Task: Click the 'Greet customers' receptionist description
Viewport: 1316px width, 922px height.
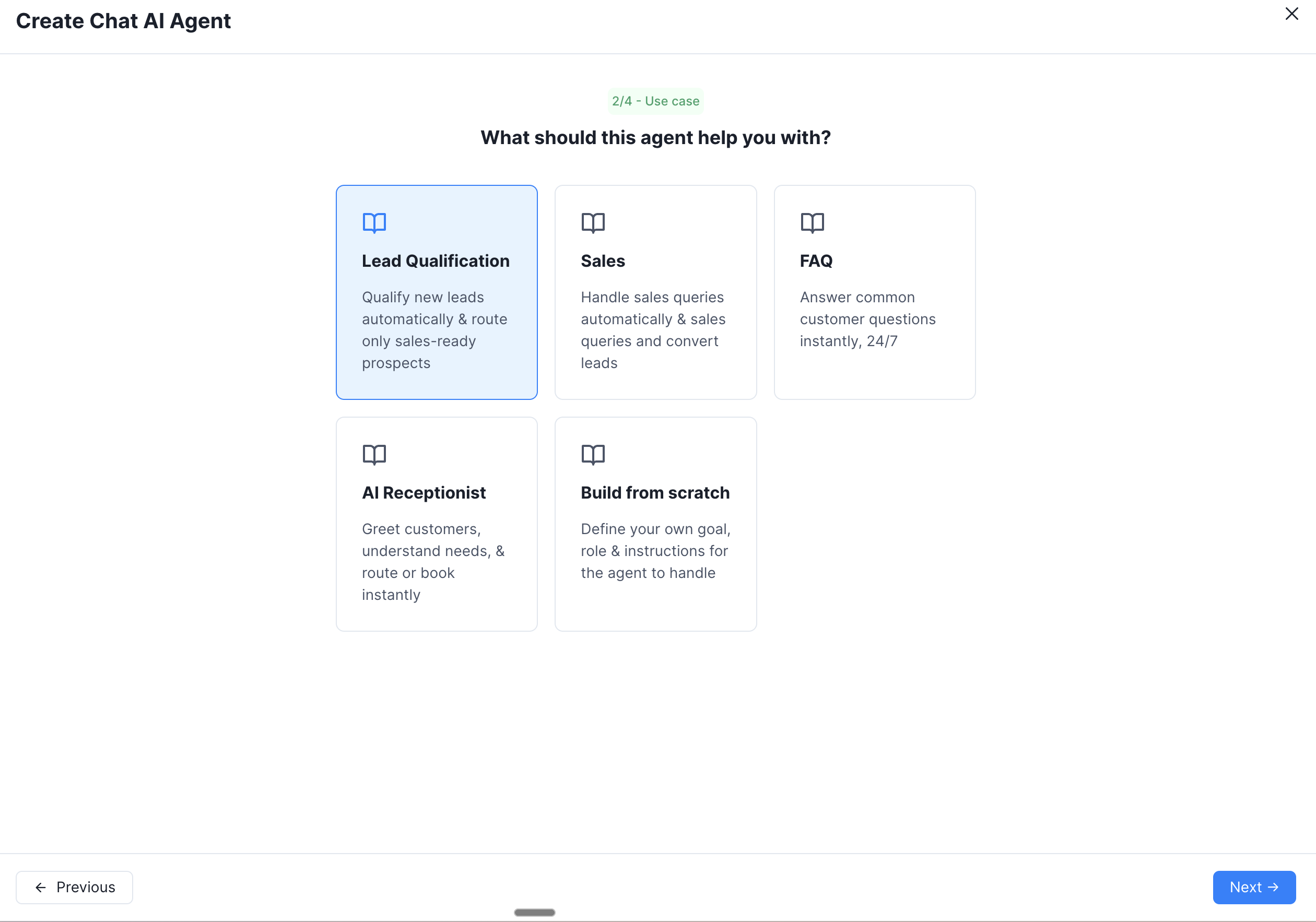Action: click(433, 561)
